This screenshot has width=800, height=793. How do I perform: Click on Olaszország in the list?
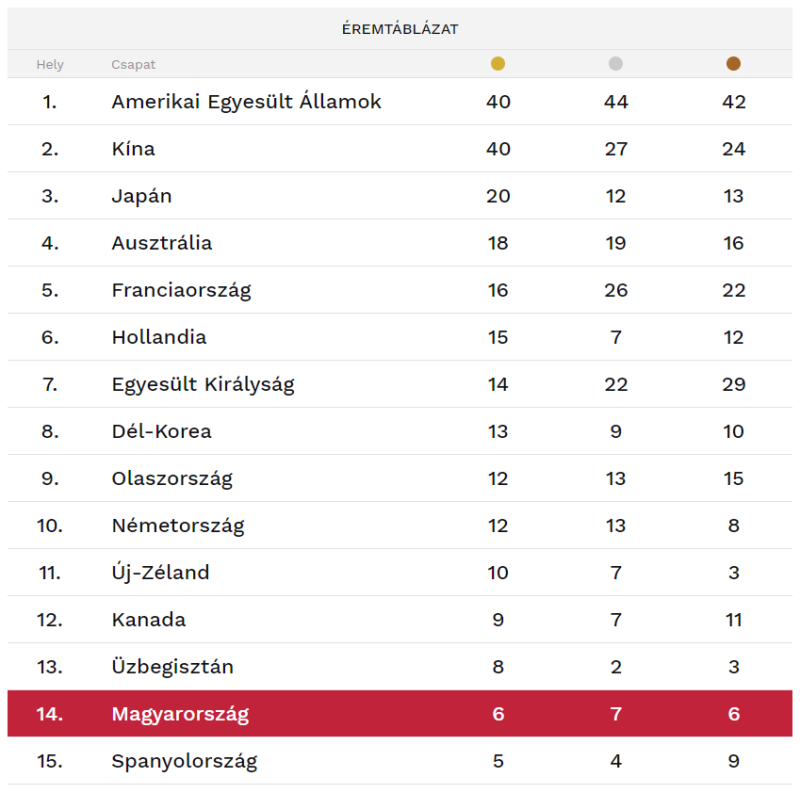172,478
